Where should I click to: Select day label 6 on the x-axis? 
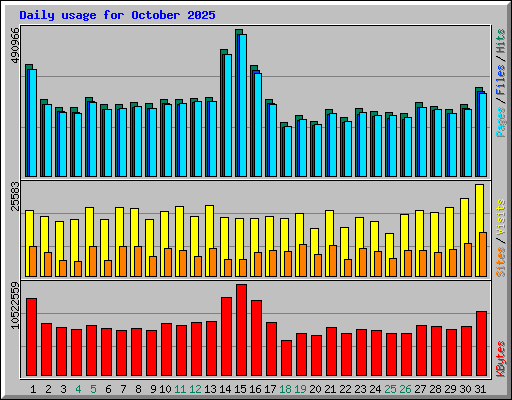tap(108, 389)
